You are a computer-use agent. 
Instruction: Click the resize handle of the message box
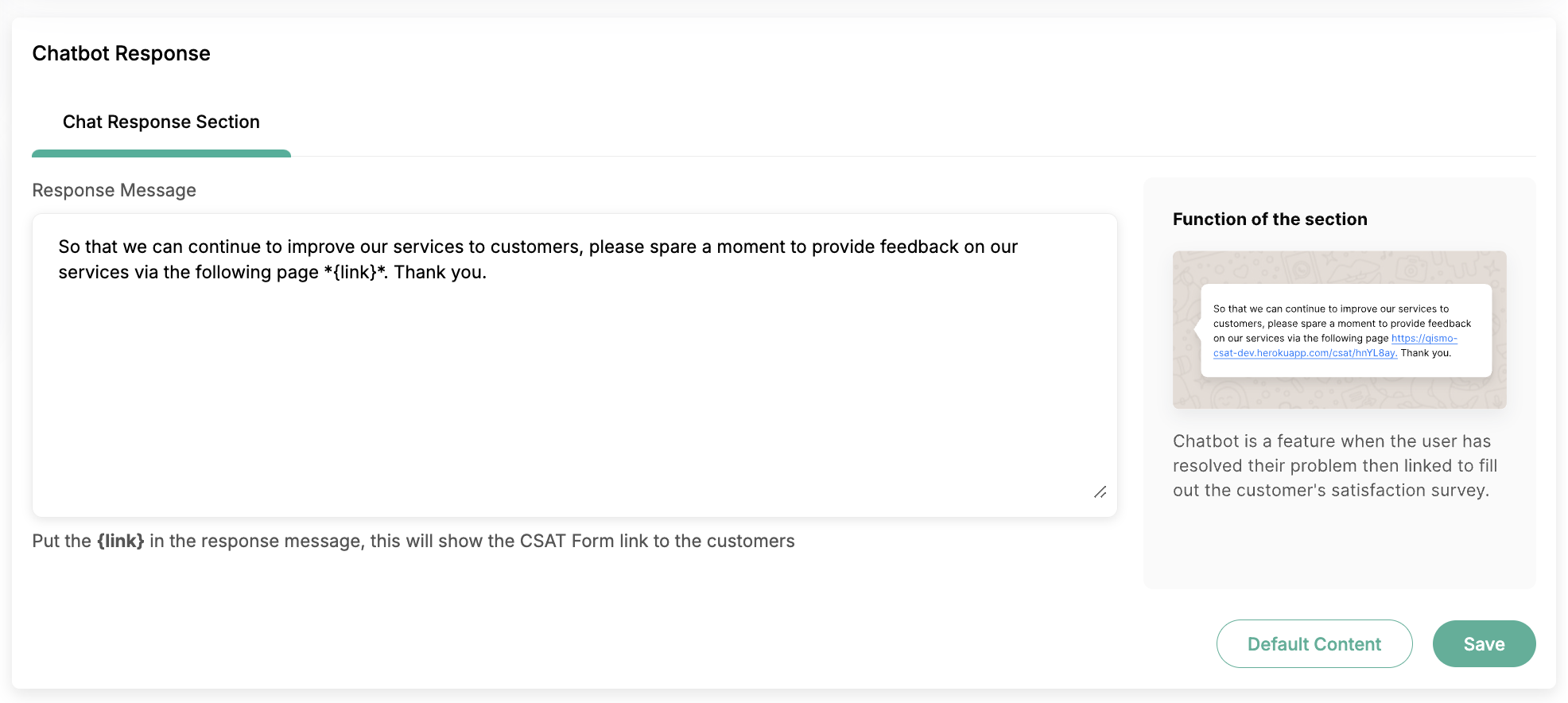(1100, 492)
